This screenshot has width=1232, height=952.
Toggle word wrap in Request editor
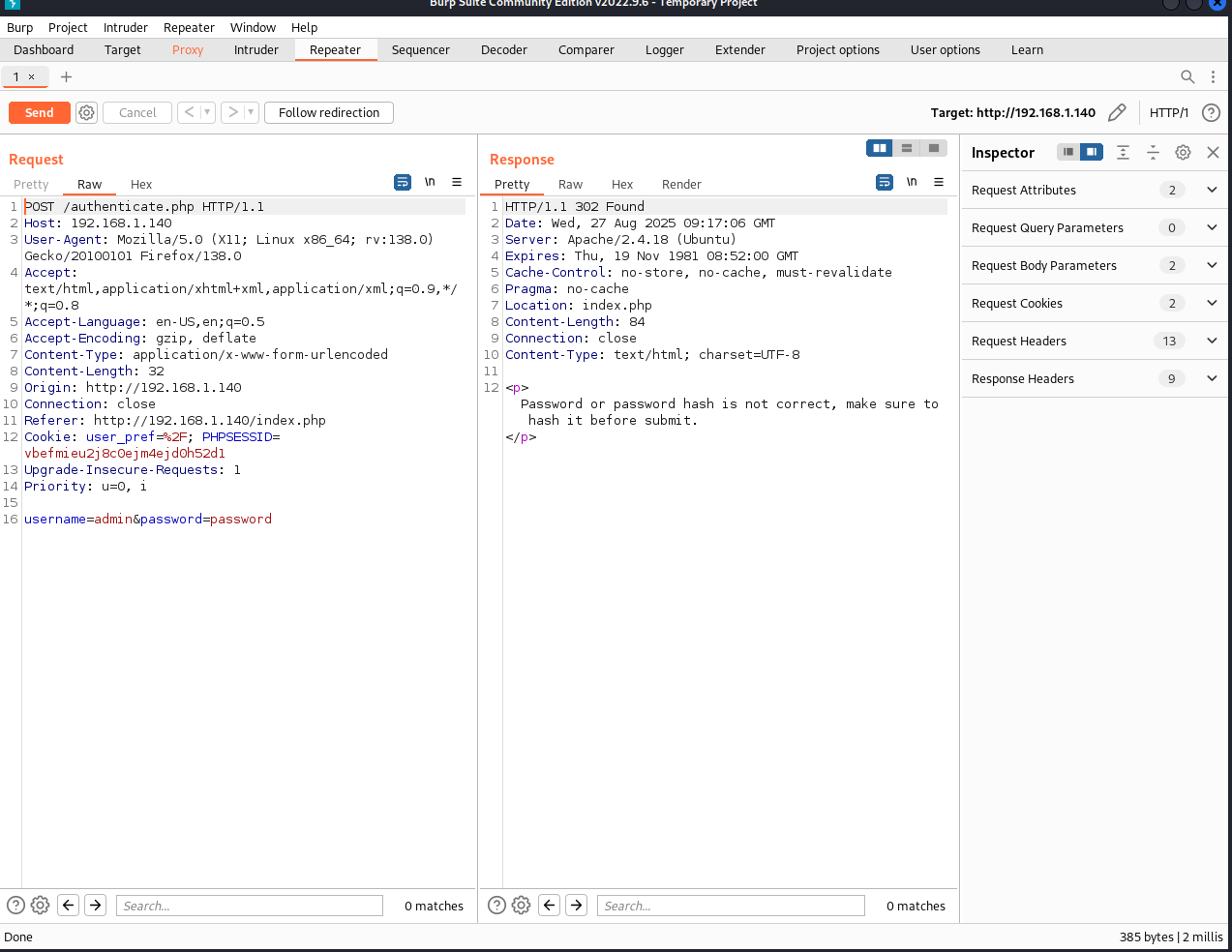click(x=403, y=182)
